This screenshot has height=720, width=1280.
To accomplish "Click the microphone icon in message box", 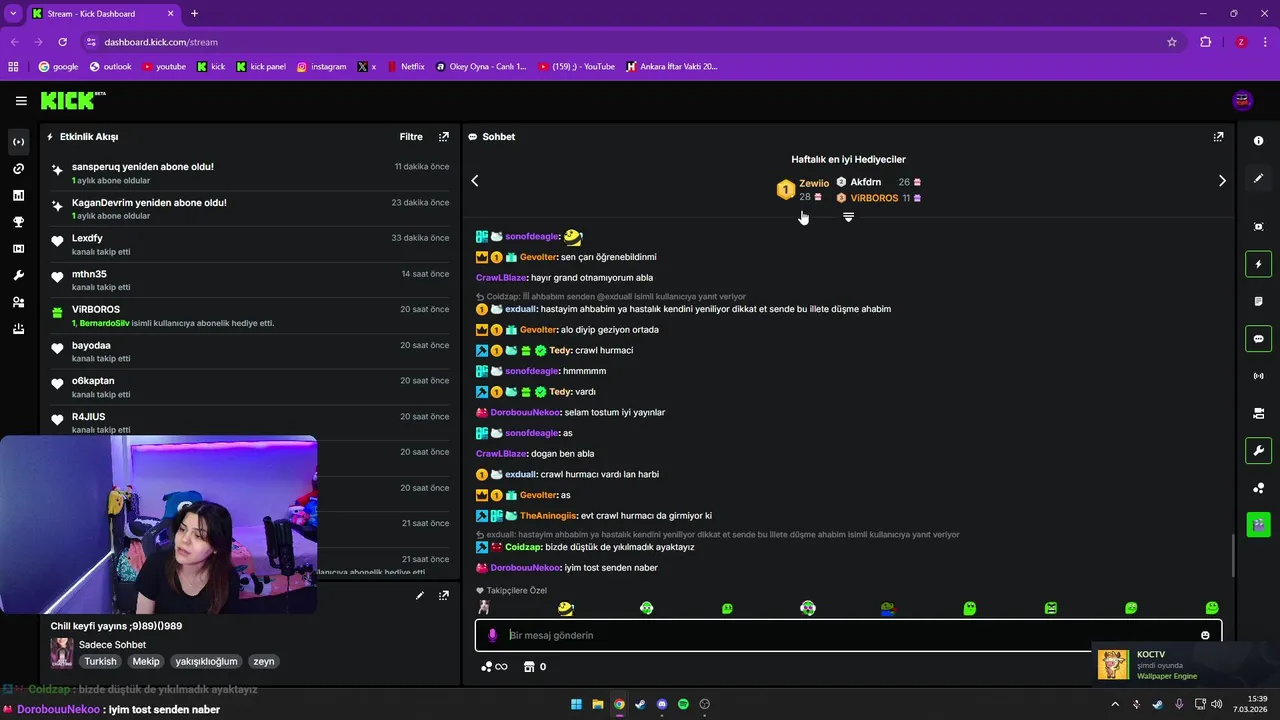I will coord(492,635).
